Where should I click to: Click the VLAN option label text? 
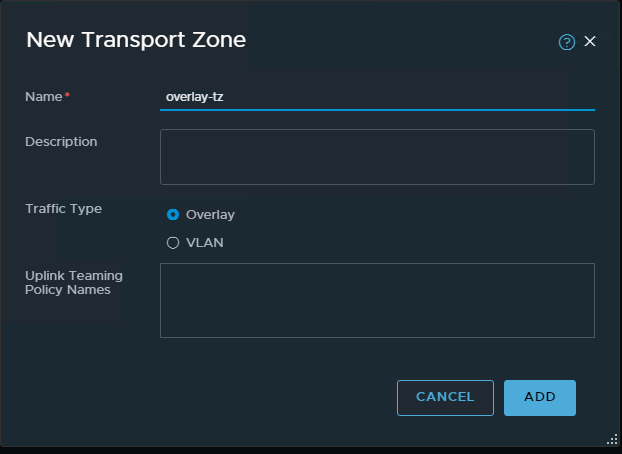click(204, 242)
